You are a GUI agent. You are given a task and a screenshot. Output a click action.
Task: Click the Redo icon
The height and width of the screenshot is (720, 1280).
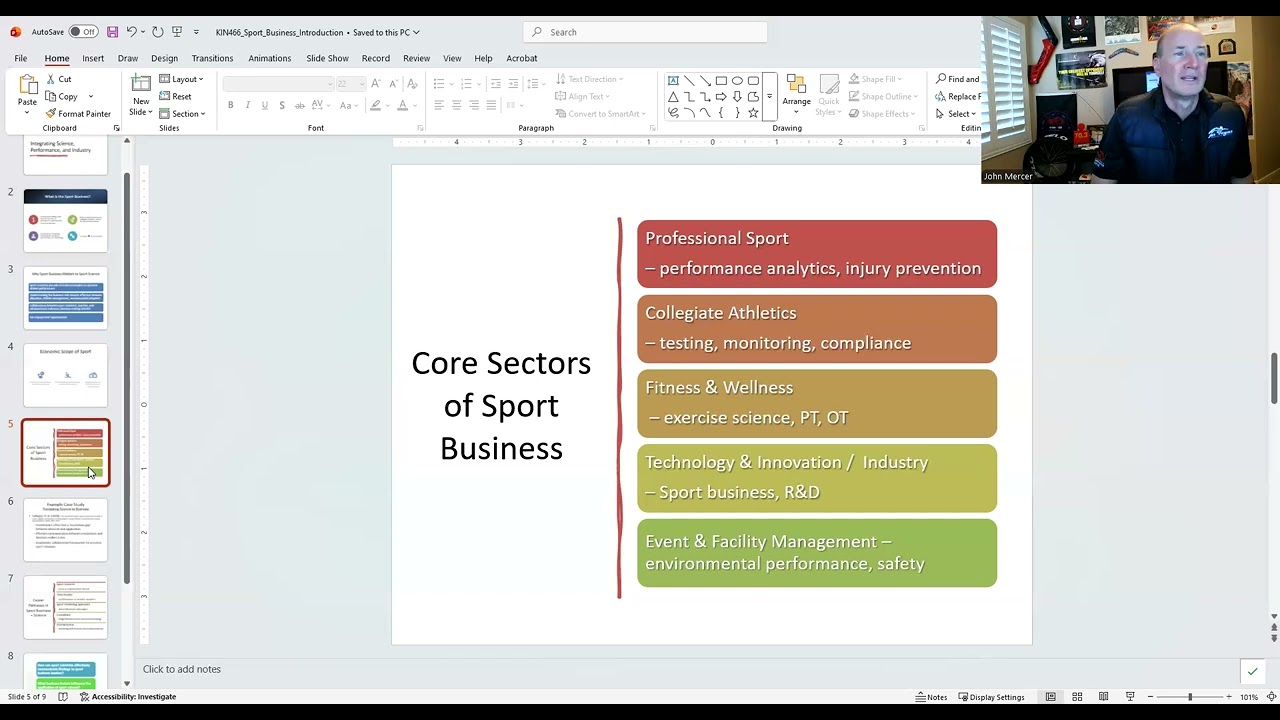157,32
